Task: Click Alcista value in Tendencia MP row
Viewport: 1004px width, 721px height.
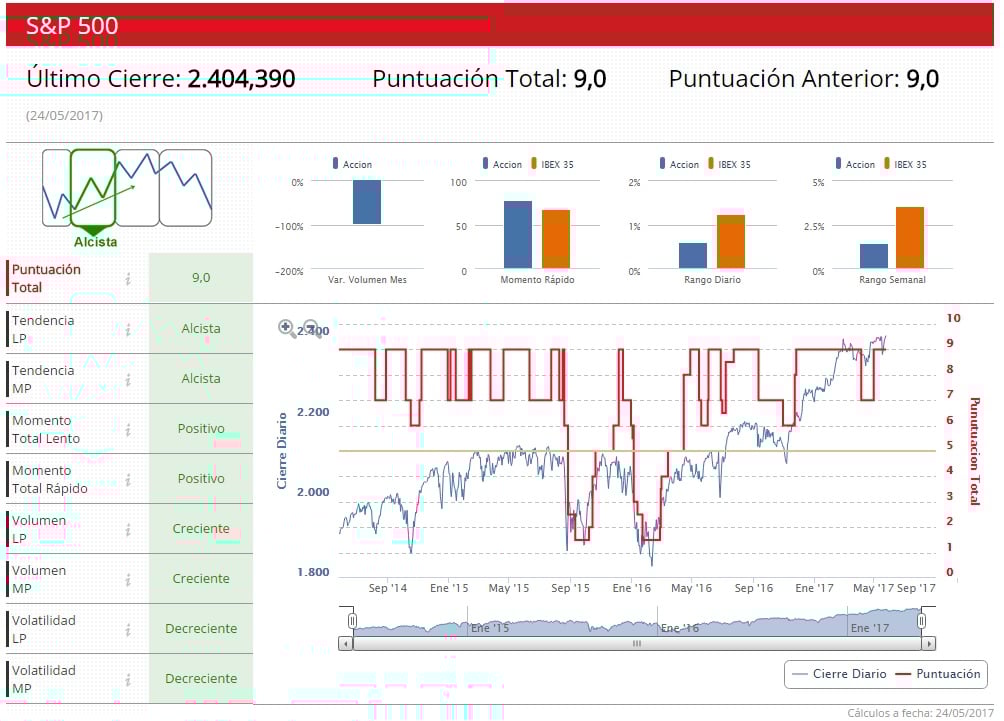Action: [201, 378]
